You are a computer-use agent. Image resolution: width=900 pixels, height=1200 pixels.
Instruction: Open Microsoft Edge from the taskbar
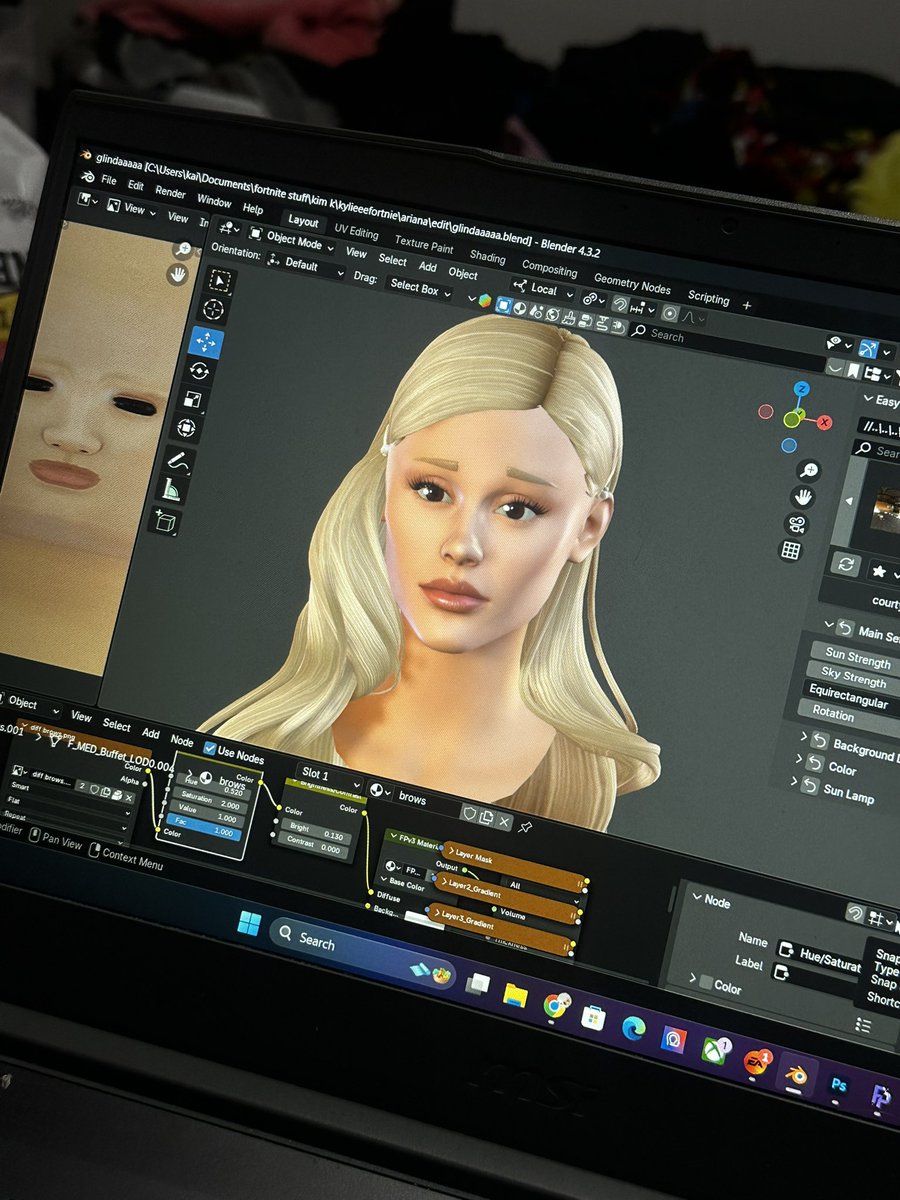click(633, 1028)
